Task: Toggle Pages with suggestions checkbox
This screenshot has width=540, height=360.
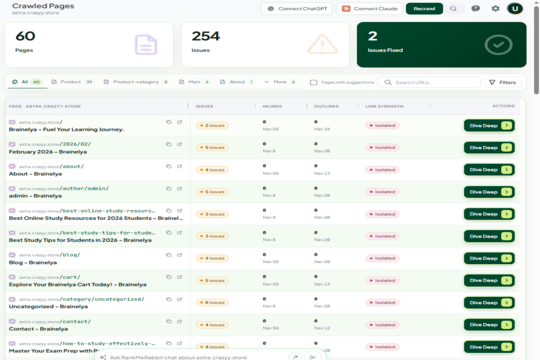Action: (x=313, y=82)
